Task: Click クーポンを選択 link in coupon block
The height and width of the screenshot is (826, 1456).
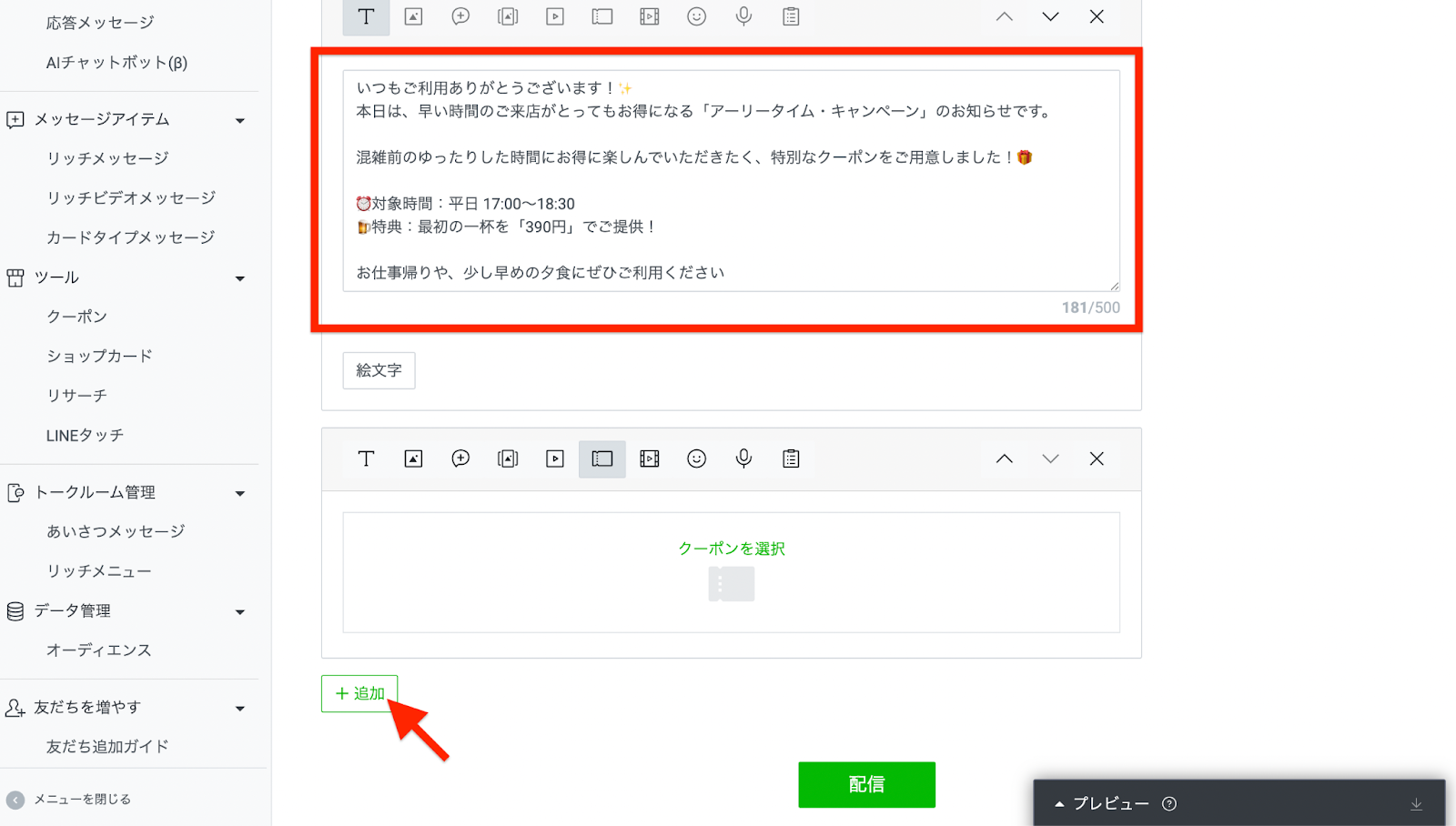Action: pos(731,549)
